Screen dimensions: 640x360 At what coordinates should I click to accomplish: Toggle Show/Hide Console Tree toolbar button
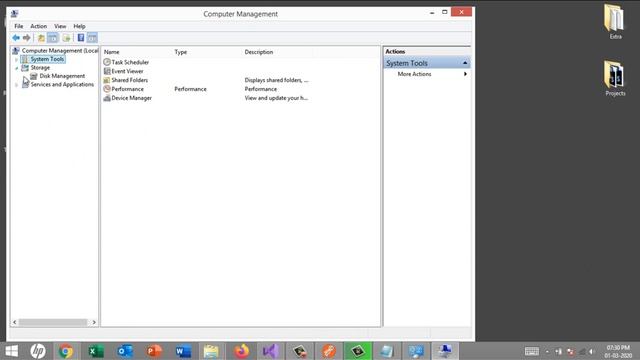coord(53,38)
